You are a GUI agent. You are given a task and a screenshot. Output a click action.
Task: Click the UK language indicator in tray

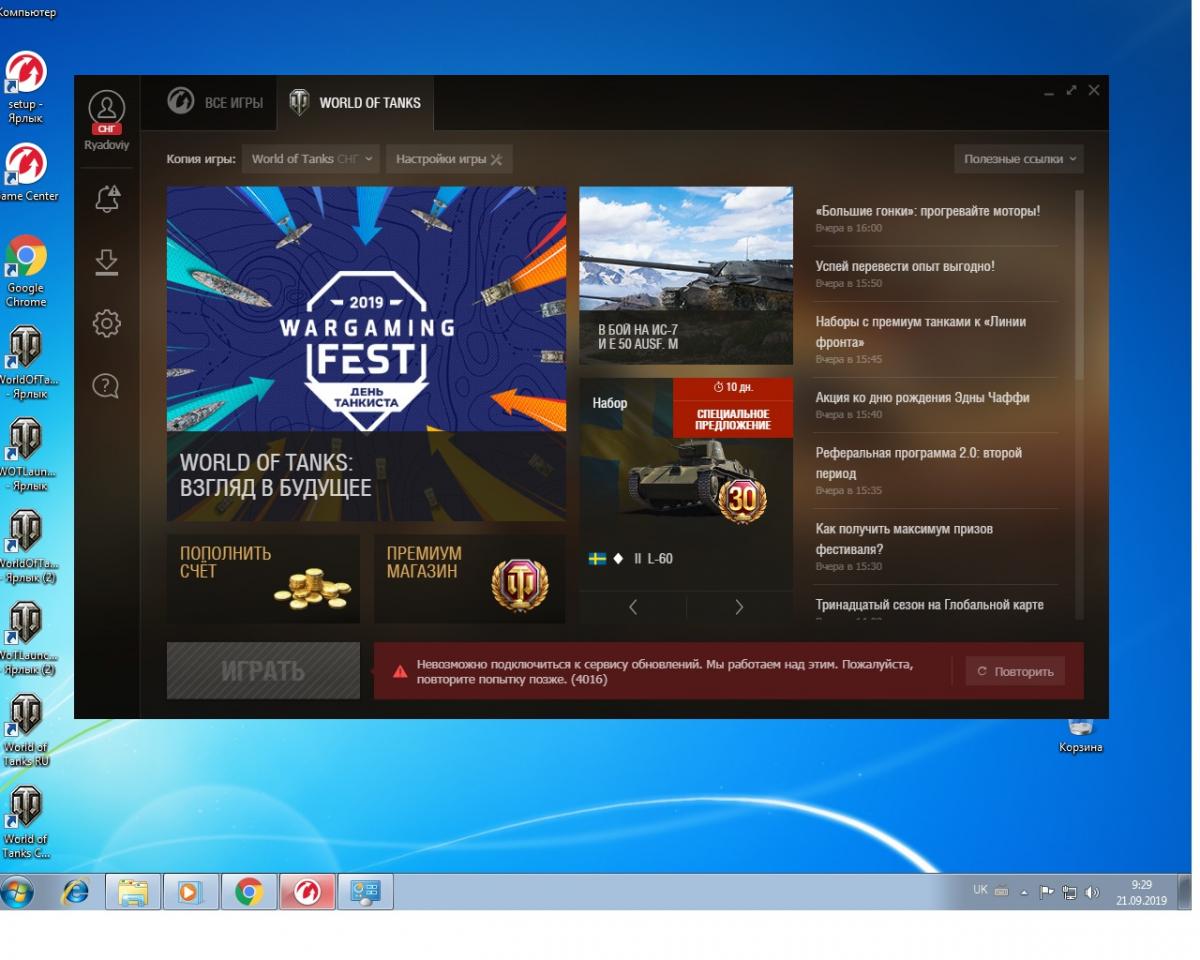tap(980, 890)
